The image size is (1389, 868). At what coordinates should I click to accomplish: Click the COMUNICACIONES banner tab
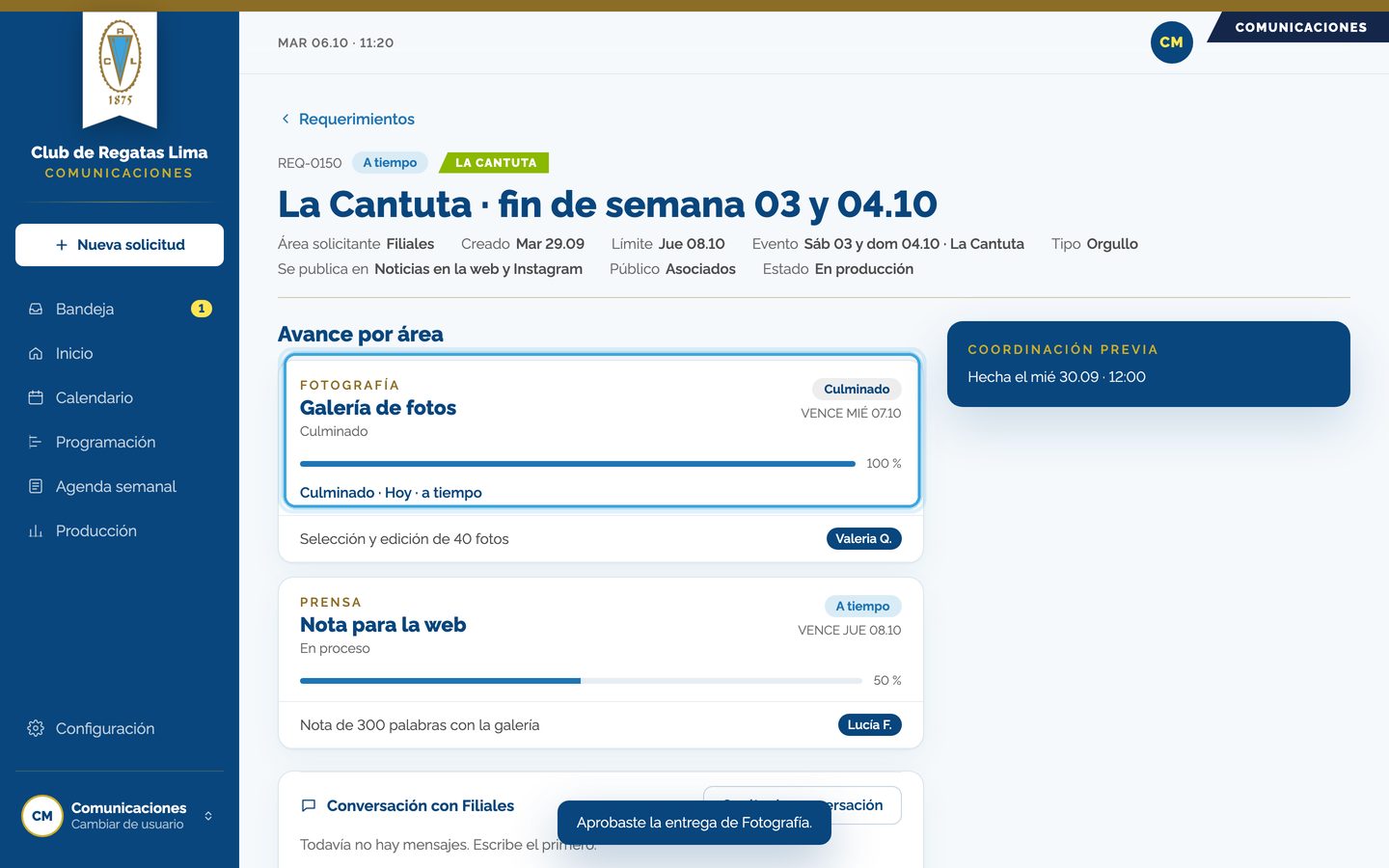[x=1300, y=27]
